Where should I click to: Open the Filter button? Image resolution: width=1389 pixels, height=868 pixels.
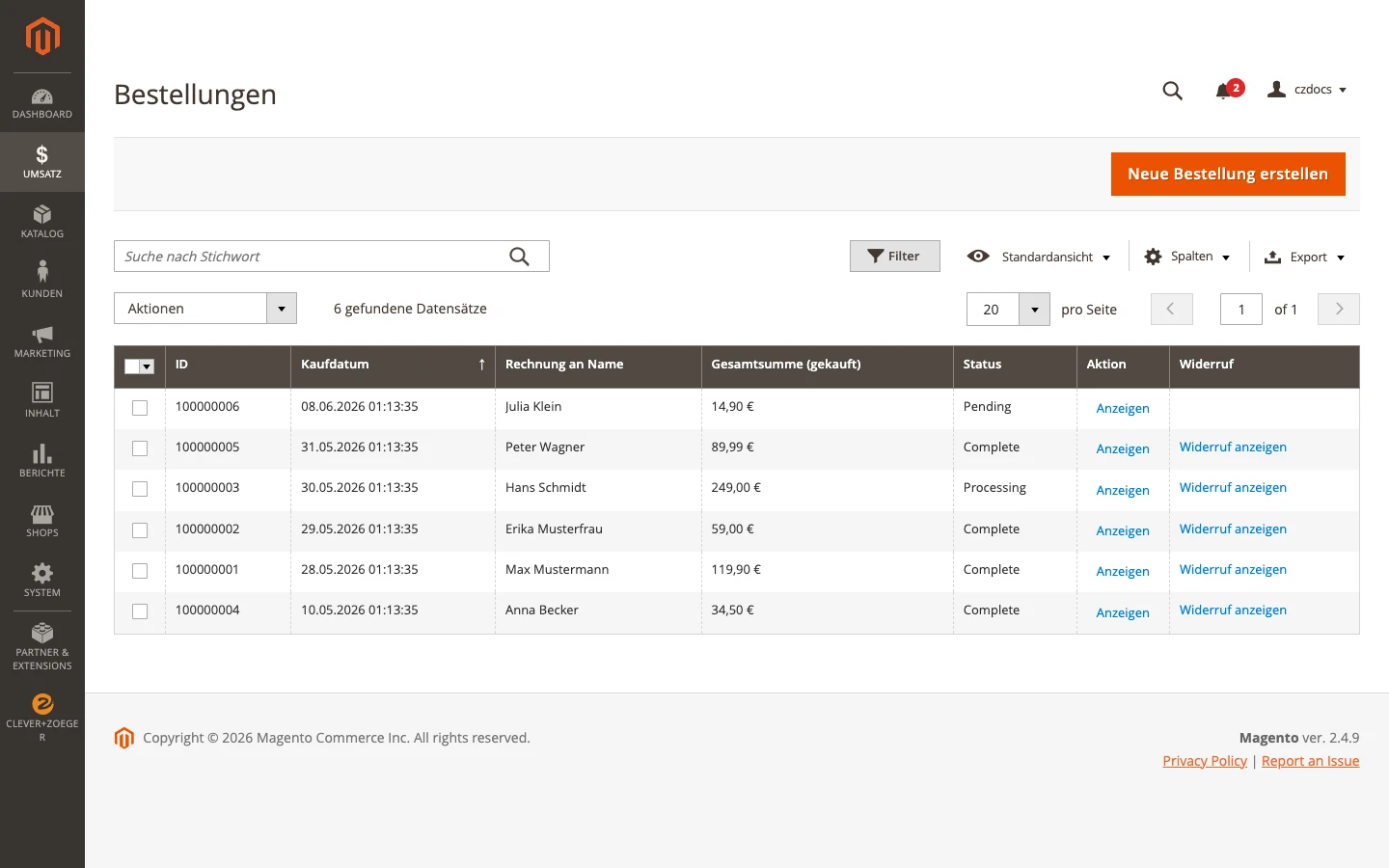[894, 256]
